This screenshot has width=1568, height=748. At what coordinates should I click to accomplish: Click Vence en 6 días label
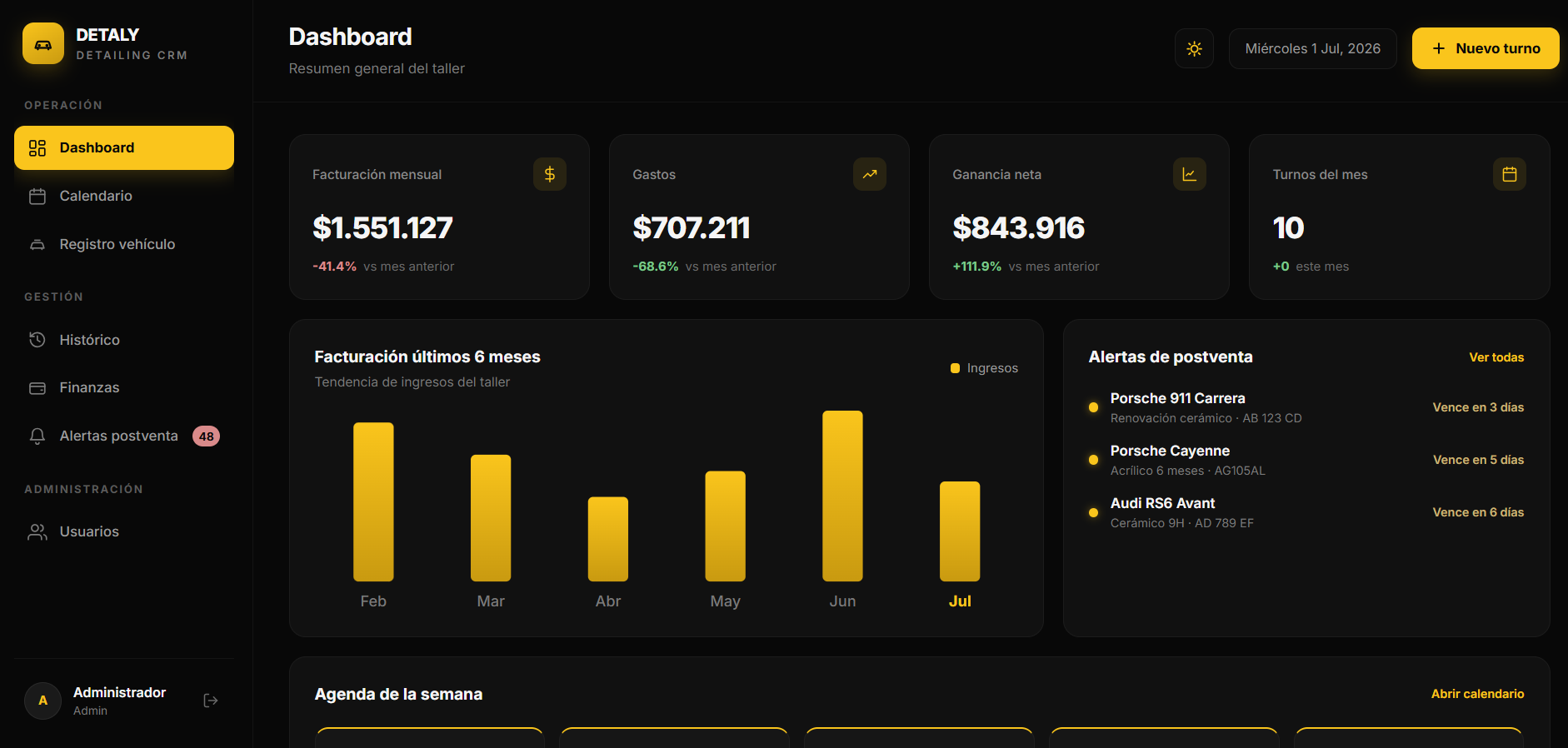(x=1478, y=512)
